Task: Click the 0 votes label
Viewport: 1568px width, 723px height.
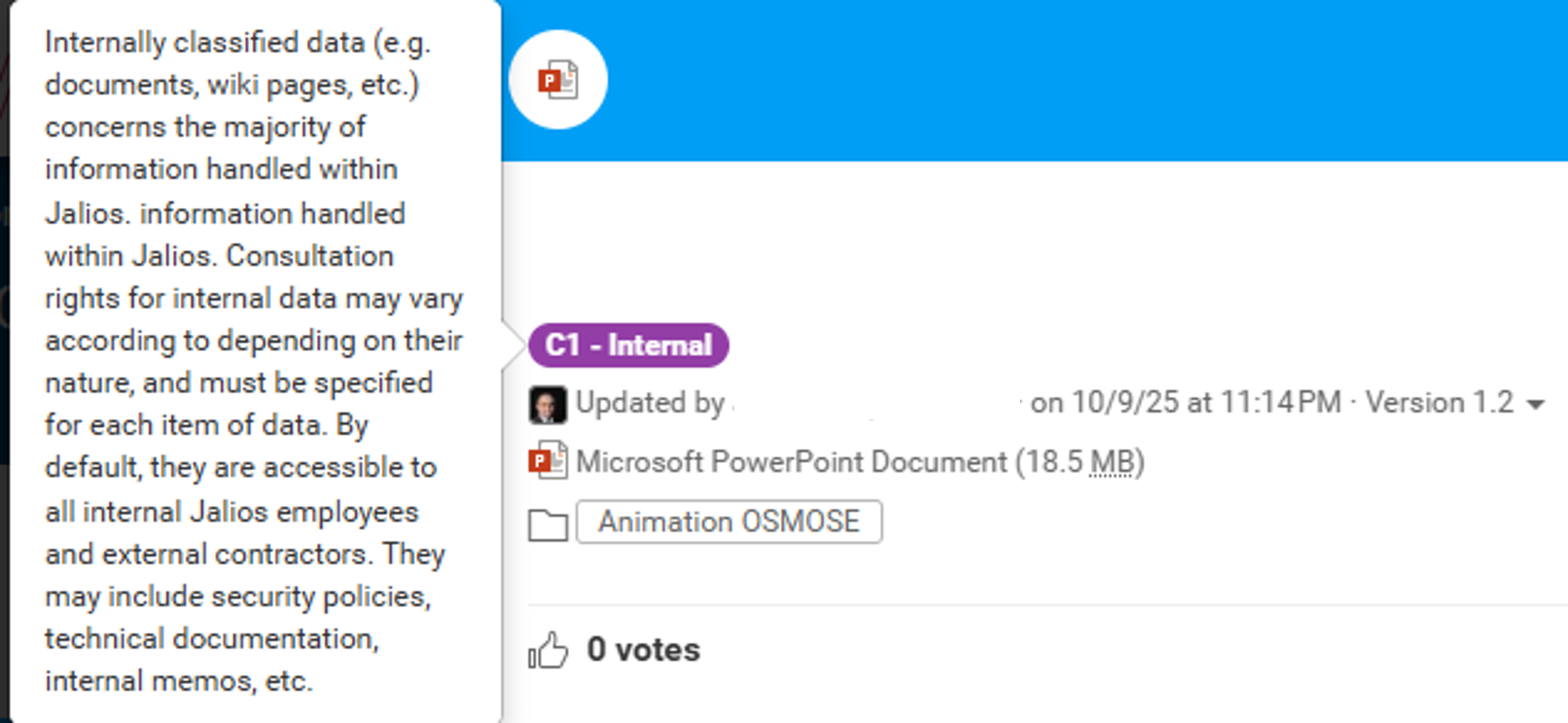Action: point(643,649)
